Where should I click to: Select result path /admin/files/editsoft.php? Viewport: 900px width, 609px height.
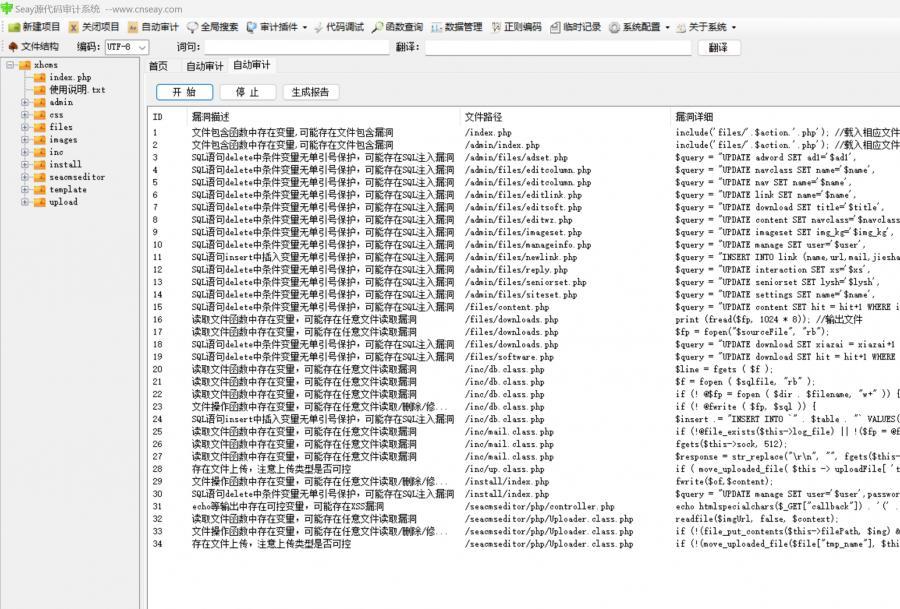[x=523, y=207]
